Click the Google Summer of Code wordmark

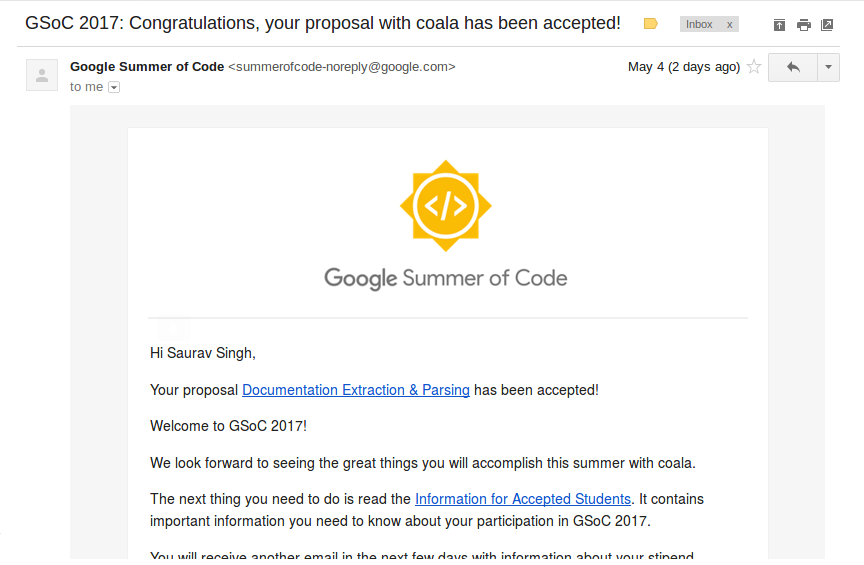(x=446, y=278)
